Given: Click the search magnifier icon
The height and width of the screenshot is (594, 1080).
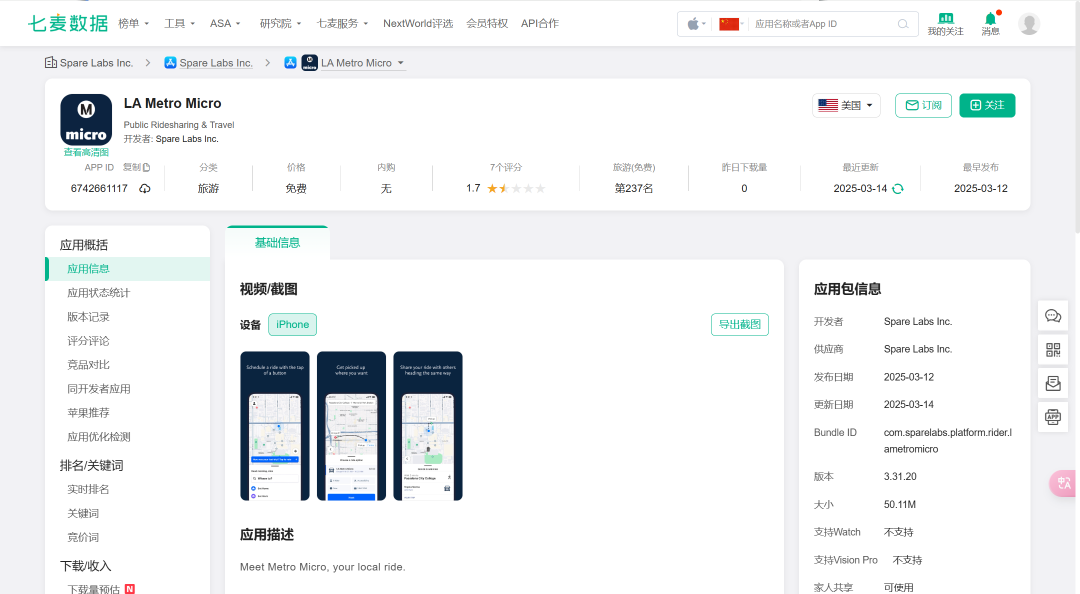Looking at the screenshot, I should (x=903, y=24).
